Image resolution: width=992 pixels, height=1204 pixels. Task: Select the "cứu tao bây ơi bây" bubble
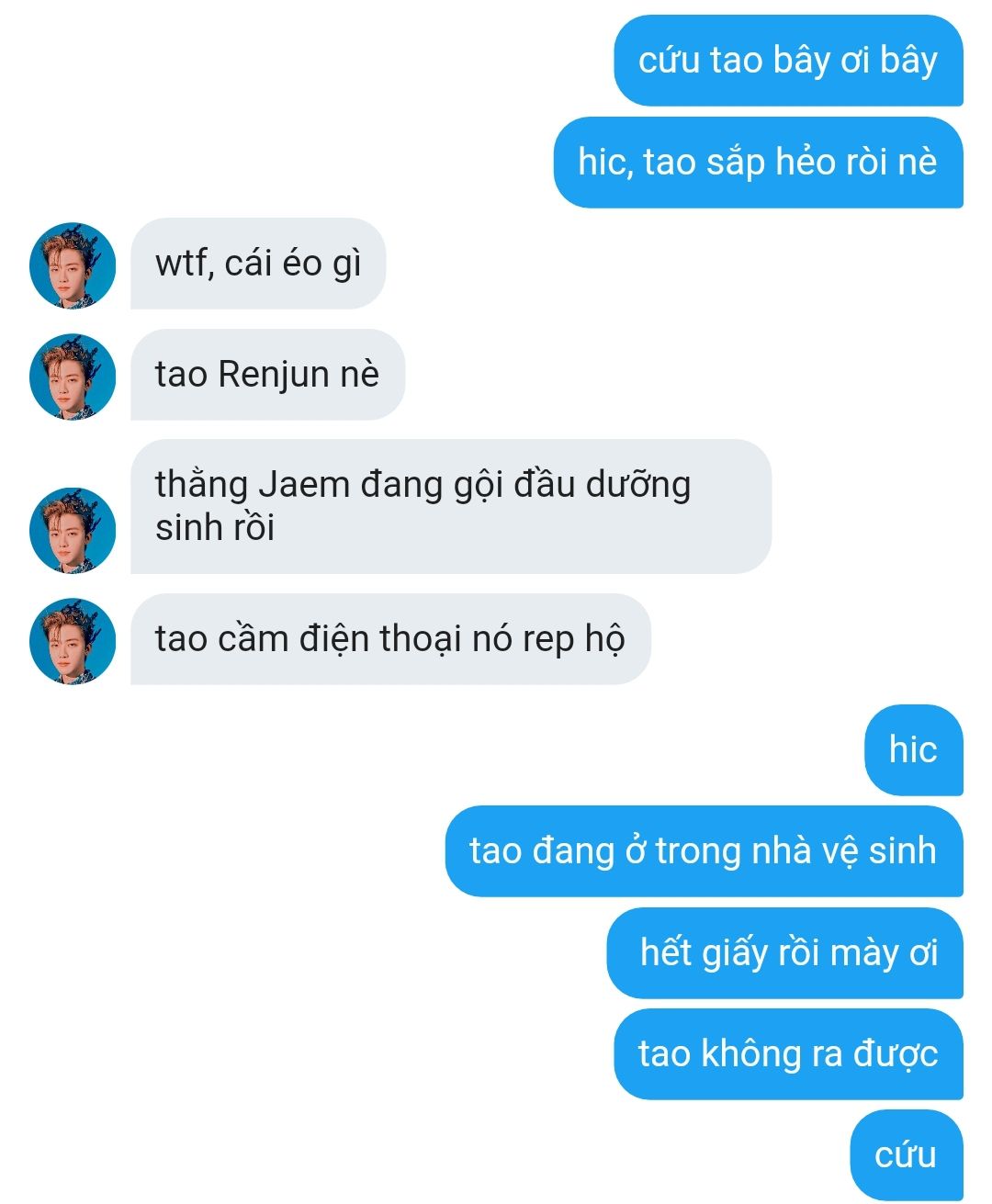[788, 61]
